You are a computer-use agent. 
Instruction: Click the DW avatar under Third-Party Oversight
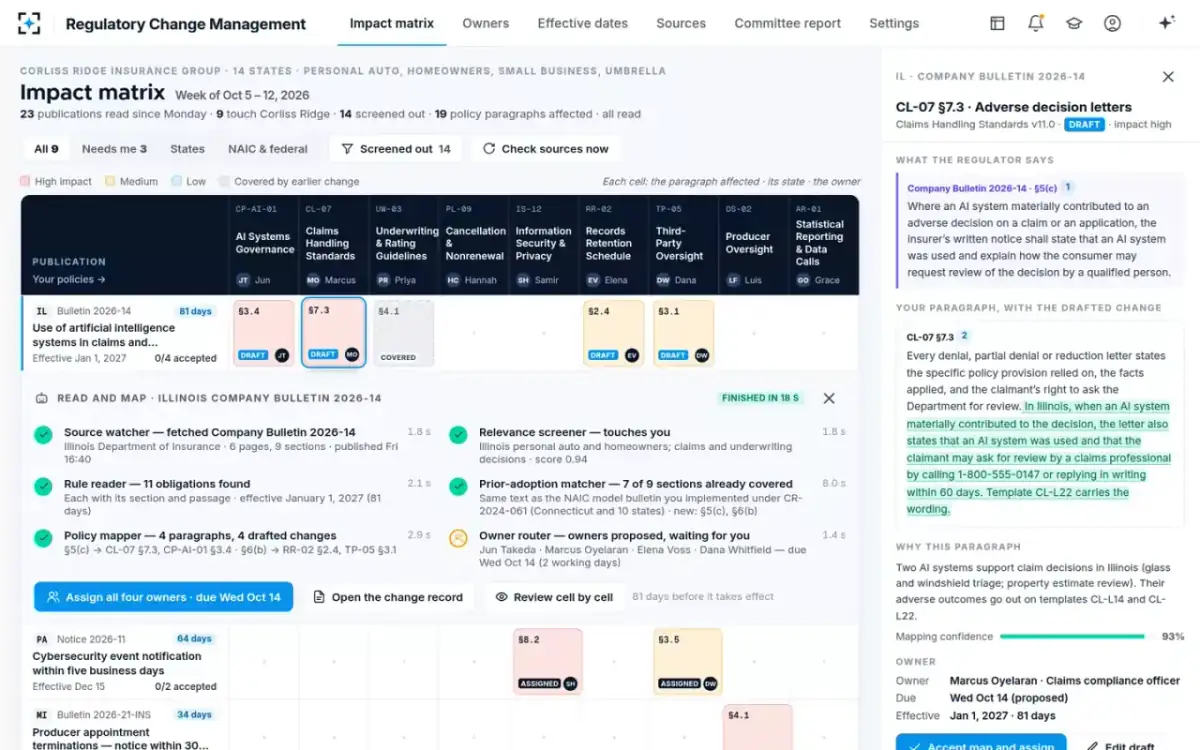tap(663, 280)
